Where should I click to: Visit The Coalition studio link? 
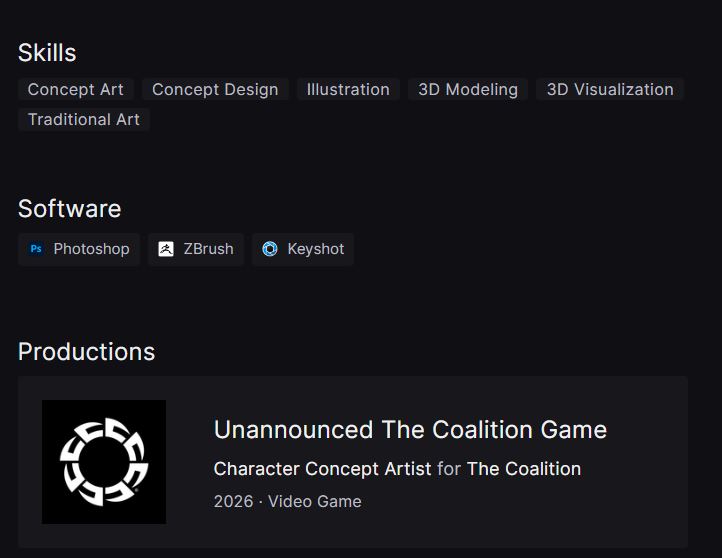click(524, 469)
